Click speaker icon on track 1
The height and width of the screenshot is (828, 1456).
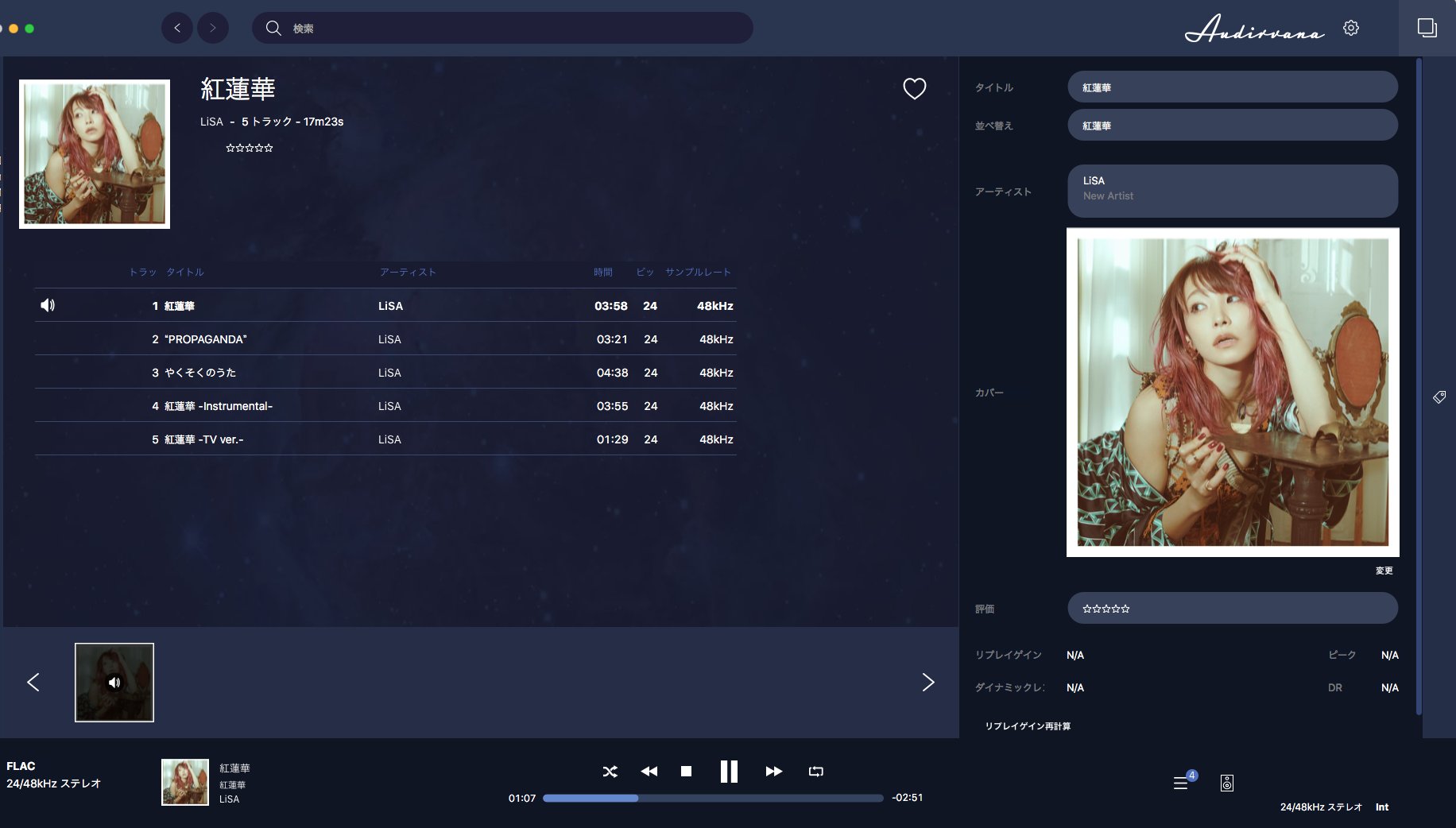(48, 305)
